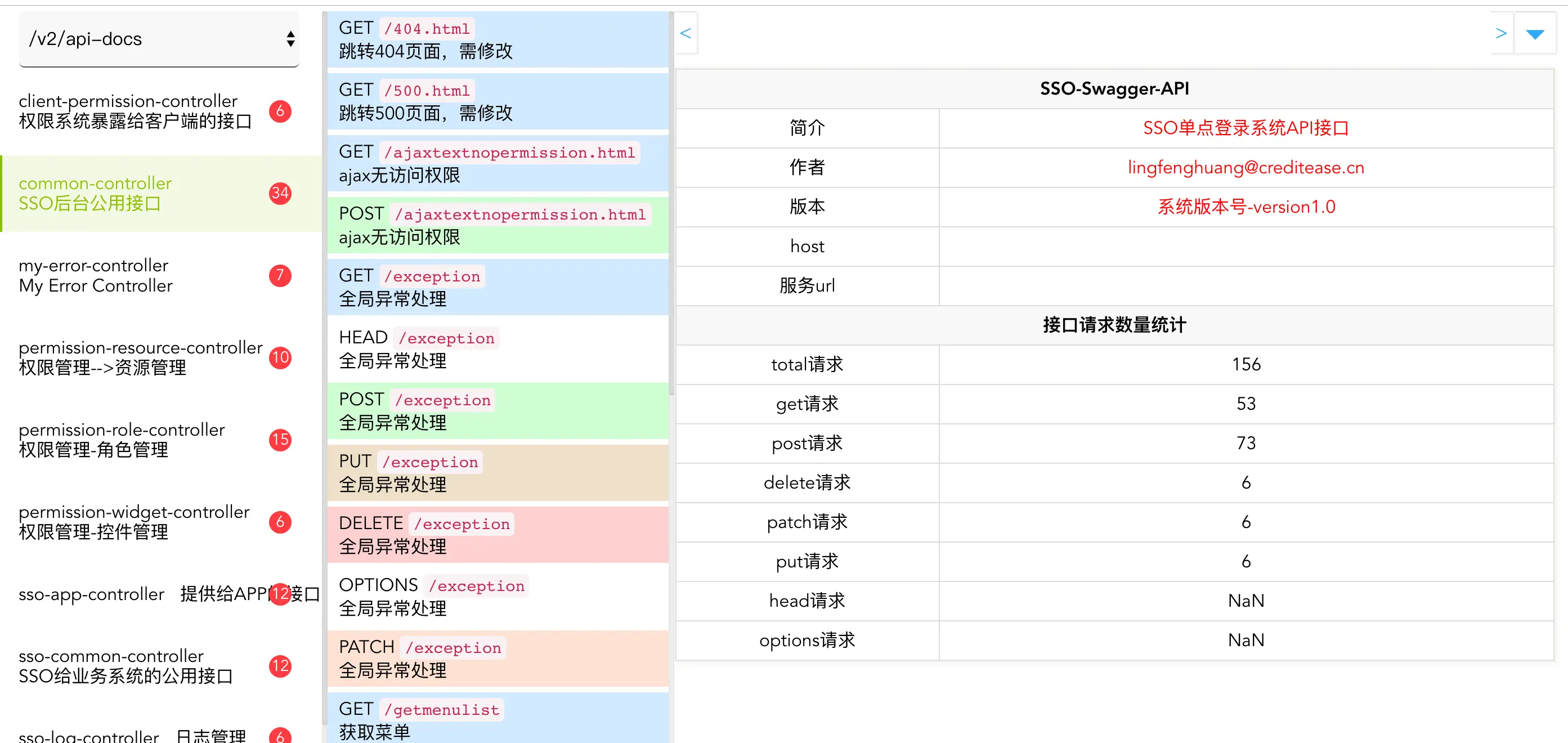Select DELETE /exception endpoint
1568x743 pixels.
pos(497,534)
